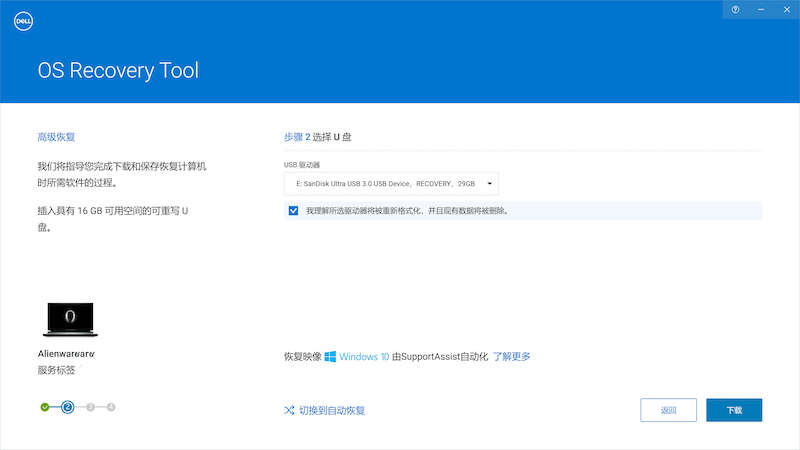Click the Windows 10 text link
The width and height of the screenshot is (800, 450).
point(364,357)
